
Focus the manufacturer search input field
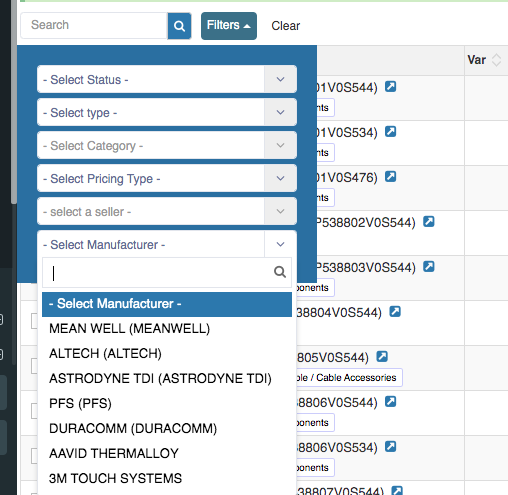[x=167, y=272]
